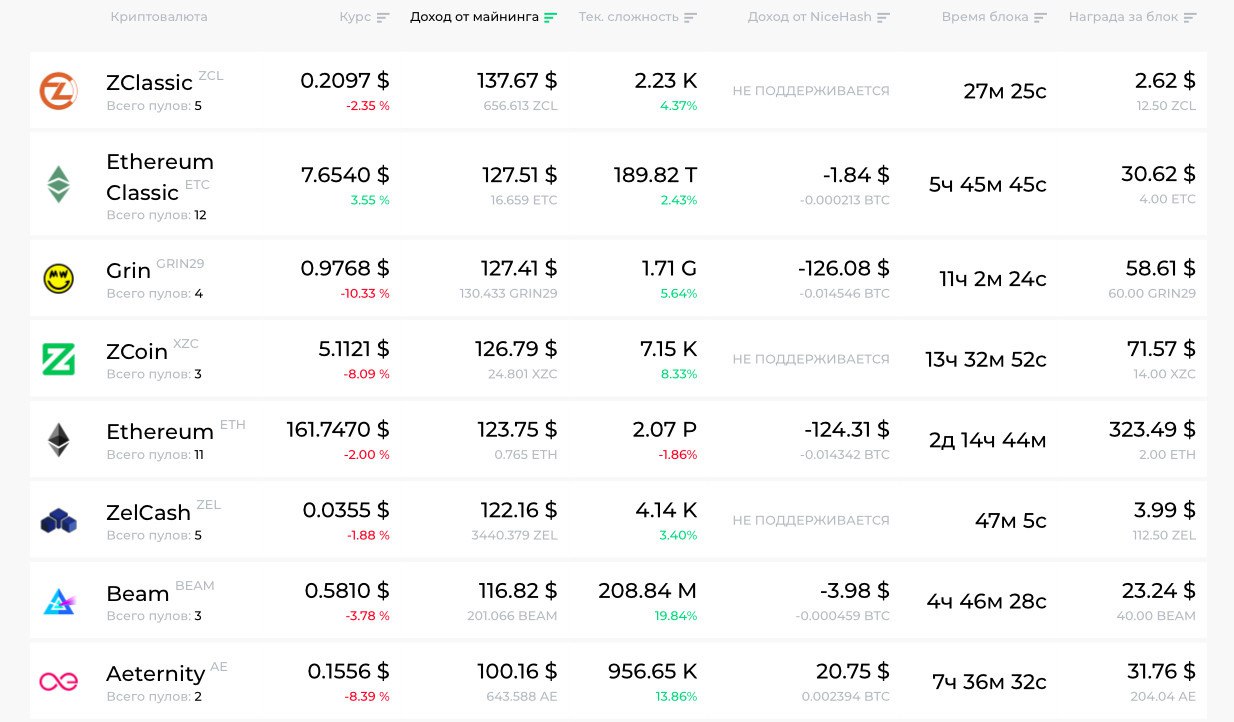Click the Ethereum difficulty value 2.07 P
The width and height of the screenshot is (1234, 722).
click(x=665, y=429)
